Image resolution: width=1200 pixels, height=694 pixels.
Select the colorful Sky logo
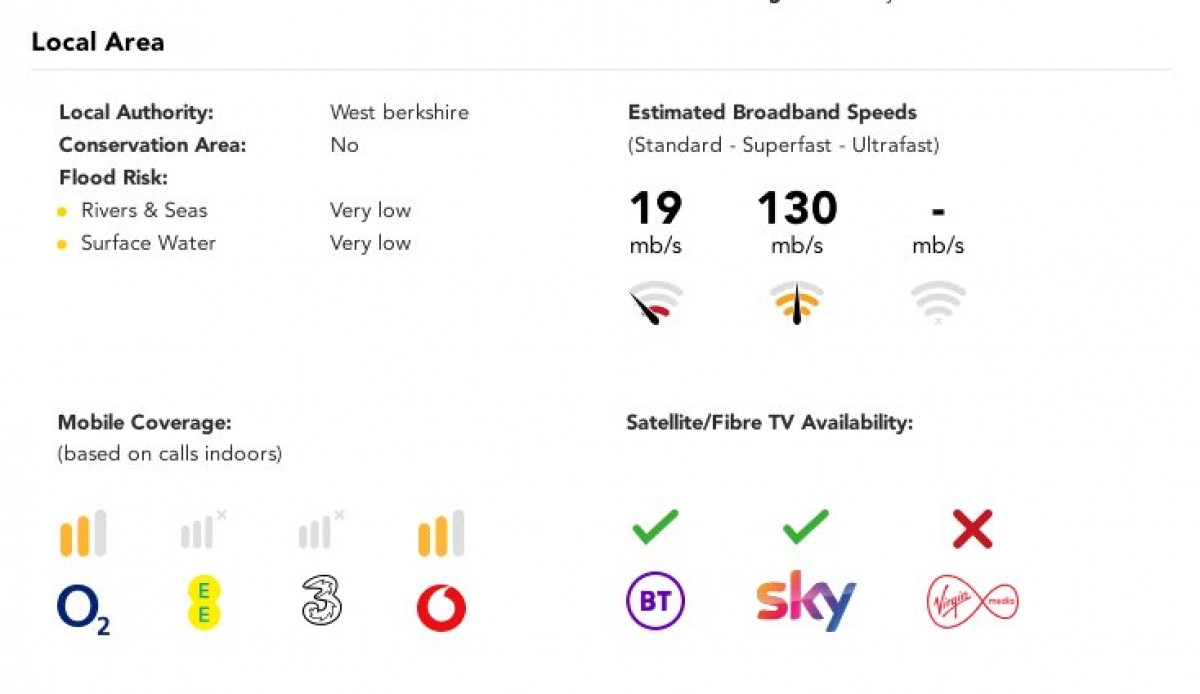(x=806, y=600)
